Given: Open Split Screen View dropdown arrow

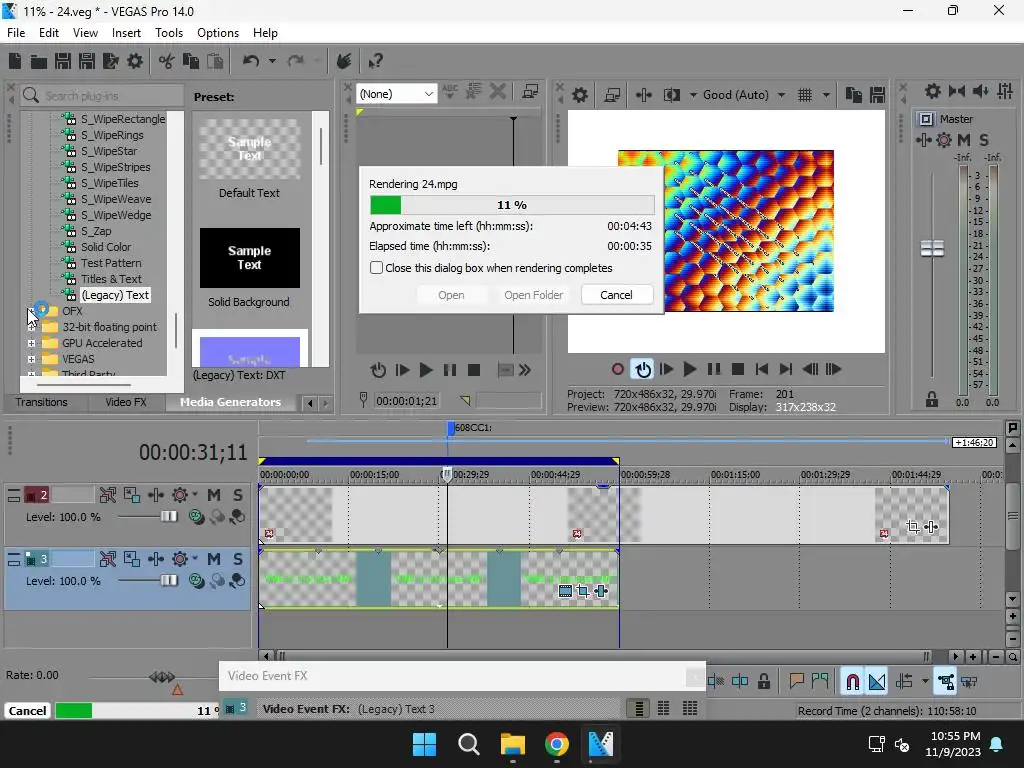Looking at the screenshot, I should (693, 95).
